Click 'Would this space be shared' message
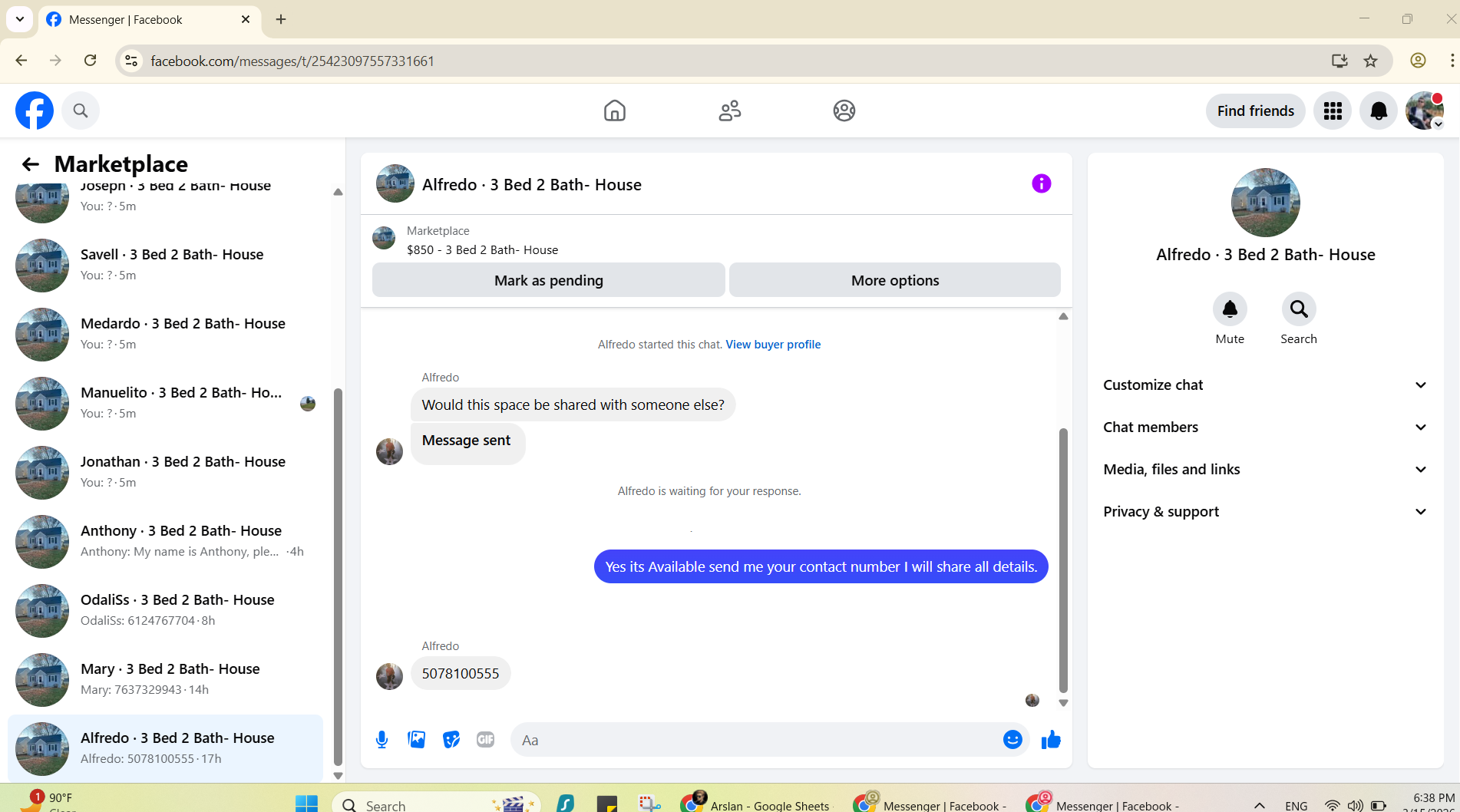This screenshot has height=812, width=1460. pos(573,404)
